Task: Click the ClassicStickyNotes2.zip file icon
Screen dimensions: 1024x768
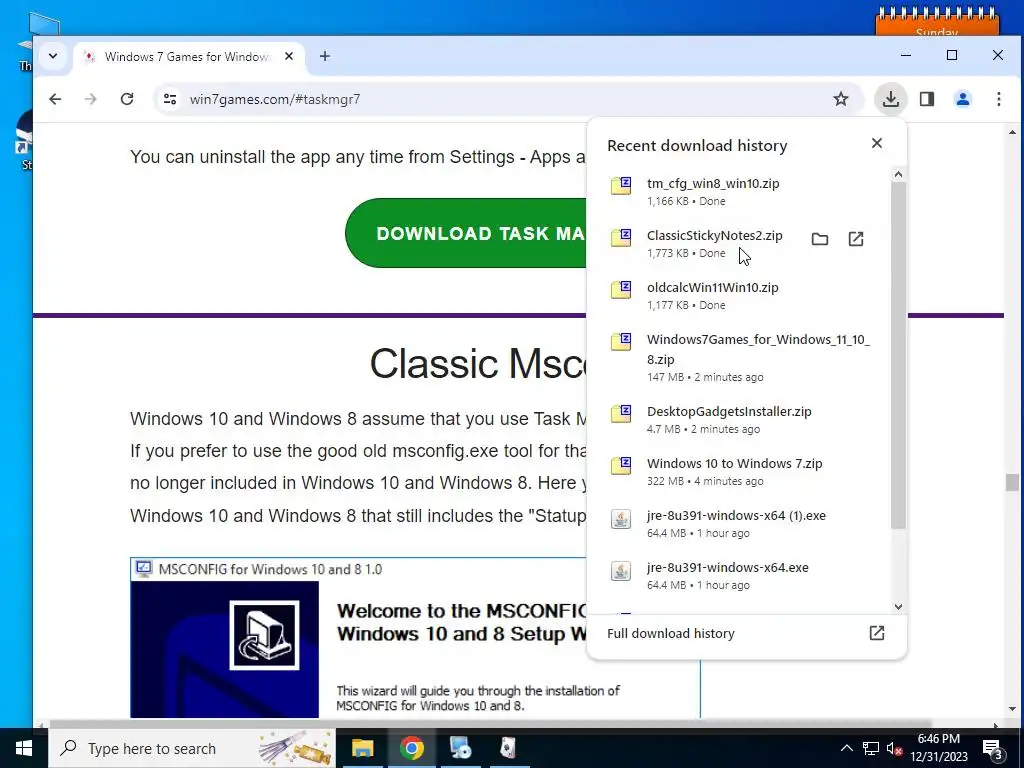Action: [x=620, y=238]
